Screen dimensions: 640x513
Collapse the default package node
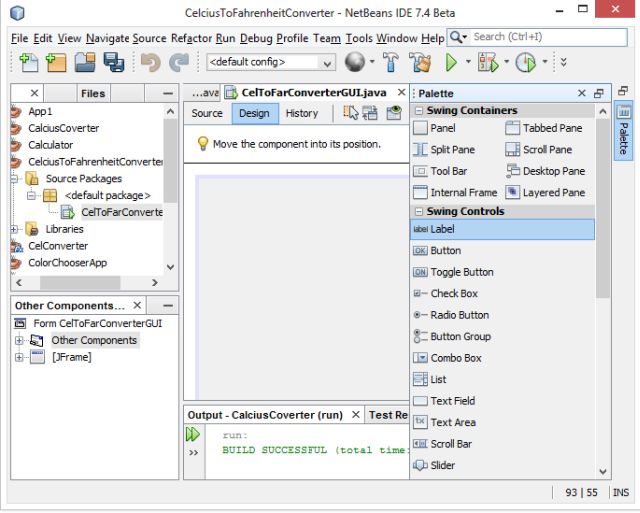point(31,196)
